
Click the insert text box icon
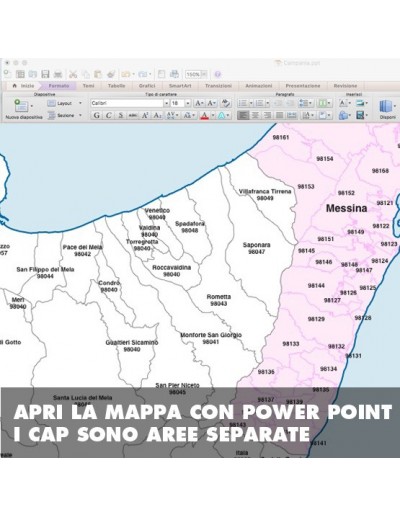click(x=343, y=103)
